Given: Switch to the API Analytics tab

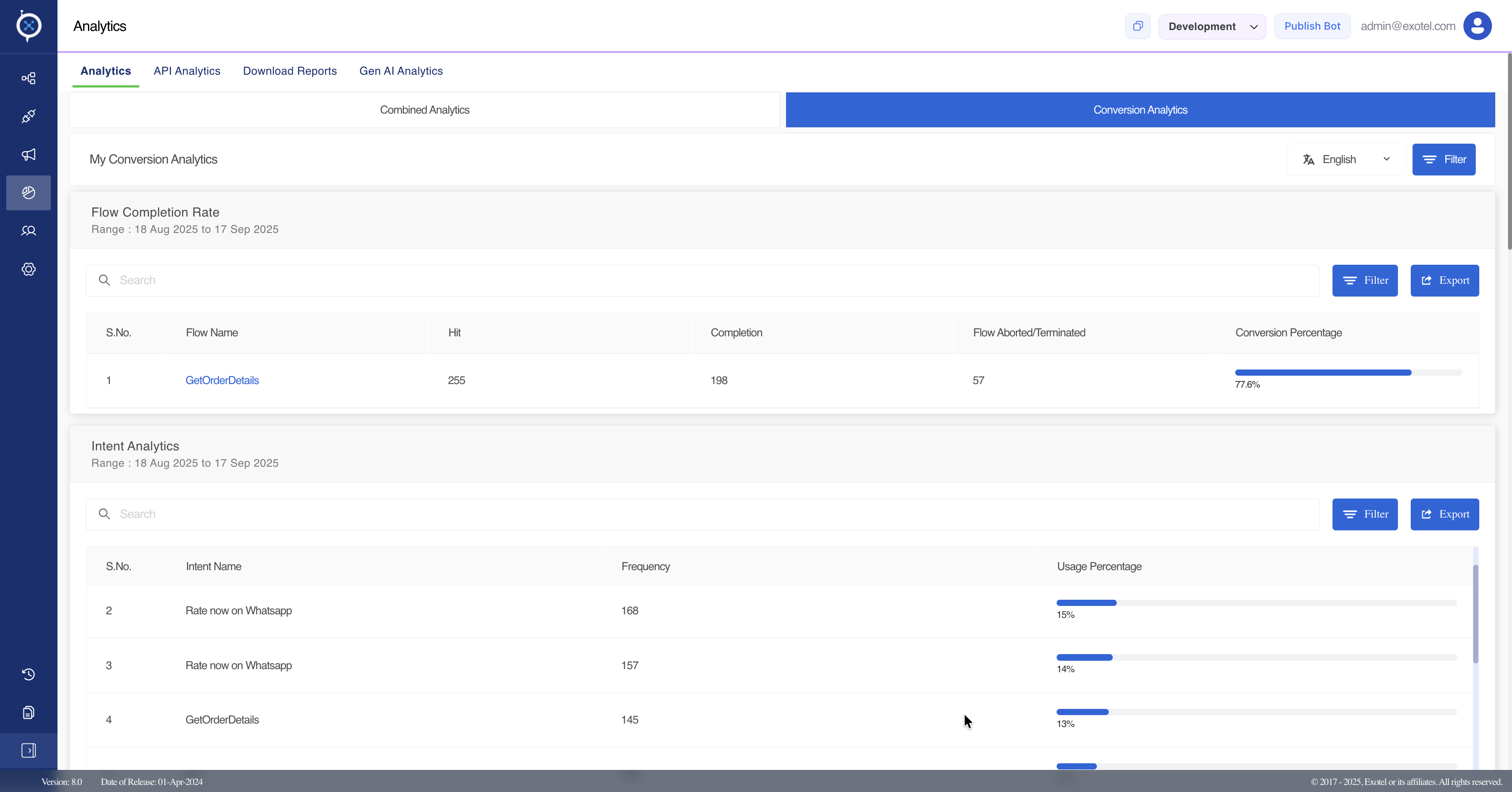Looking at the screenshot, I should click(x=187, y=71).
